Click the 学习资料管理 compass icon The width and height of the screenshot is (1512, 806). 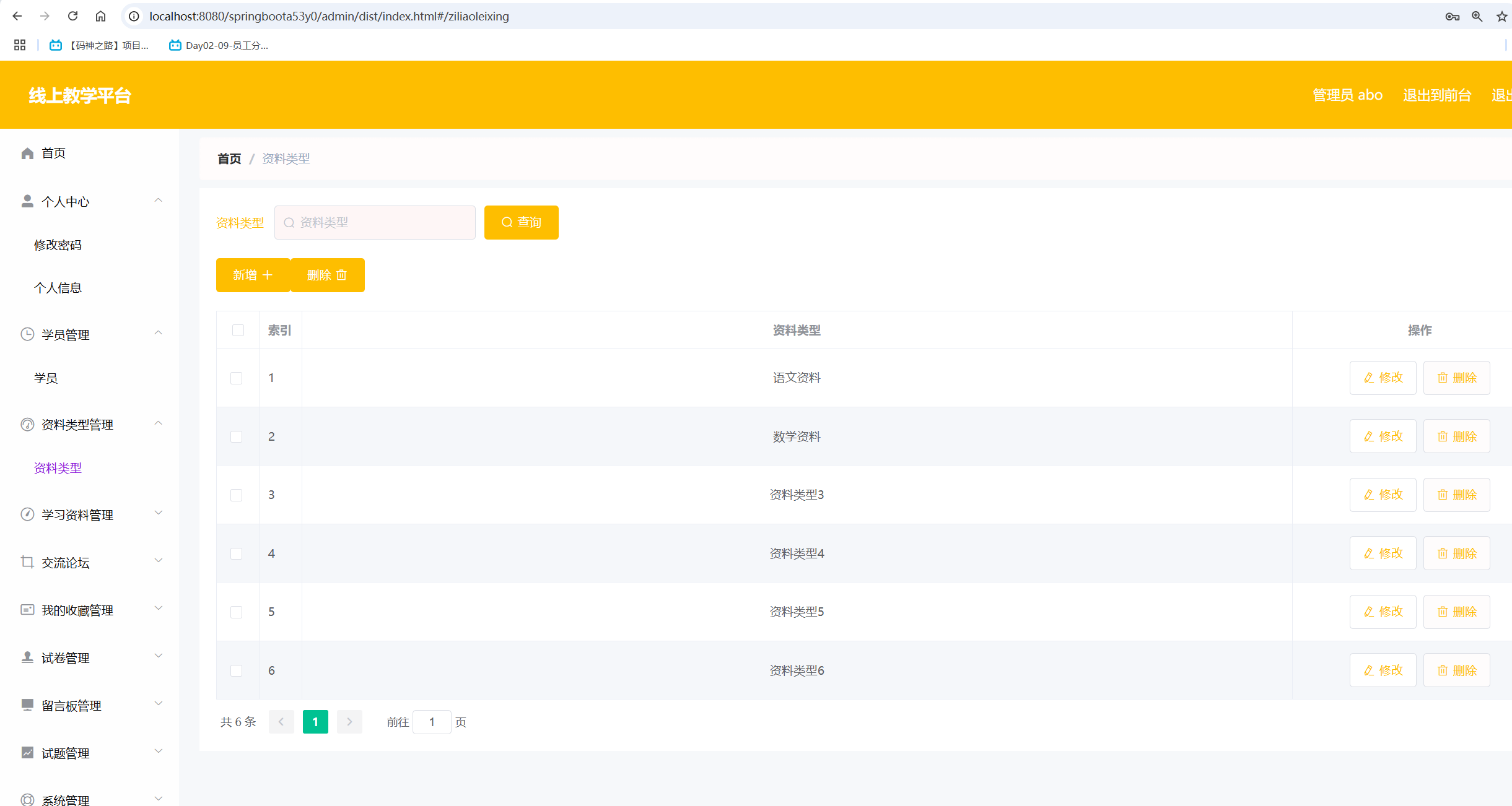click(x=27, y=514)
